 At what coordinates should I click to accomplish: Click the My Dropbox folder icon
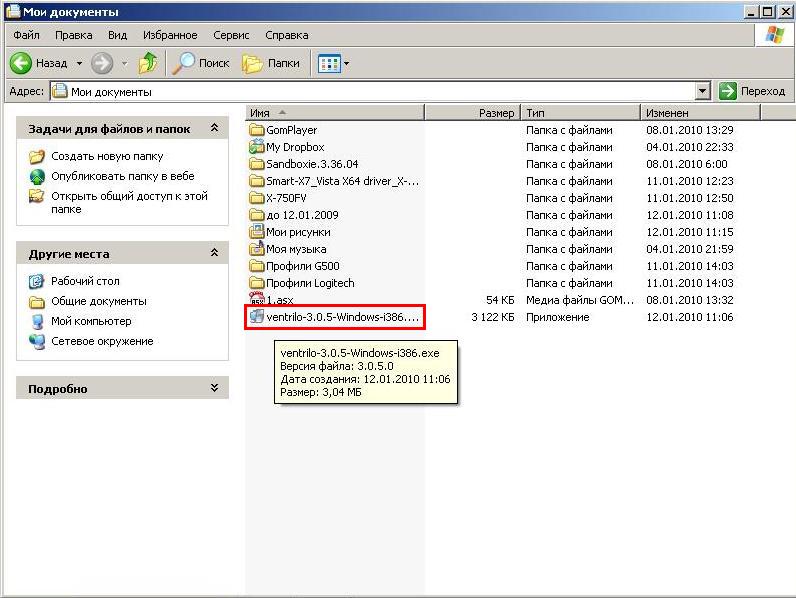click(x=257, y=147)
